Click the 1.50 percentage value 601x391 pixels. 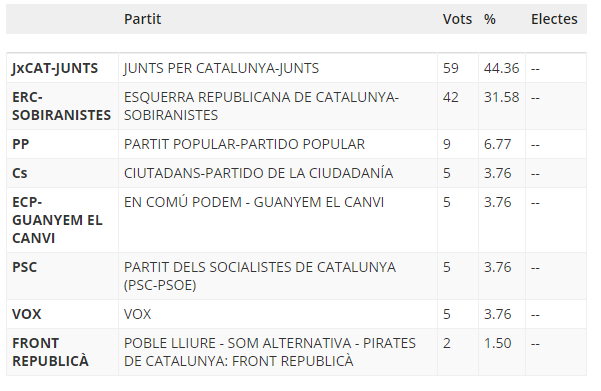click(498, 343)
